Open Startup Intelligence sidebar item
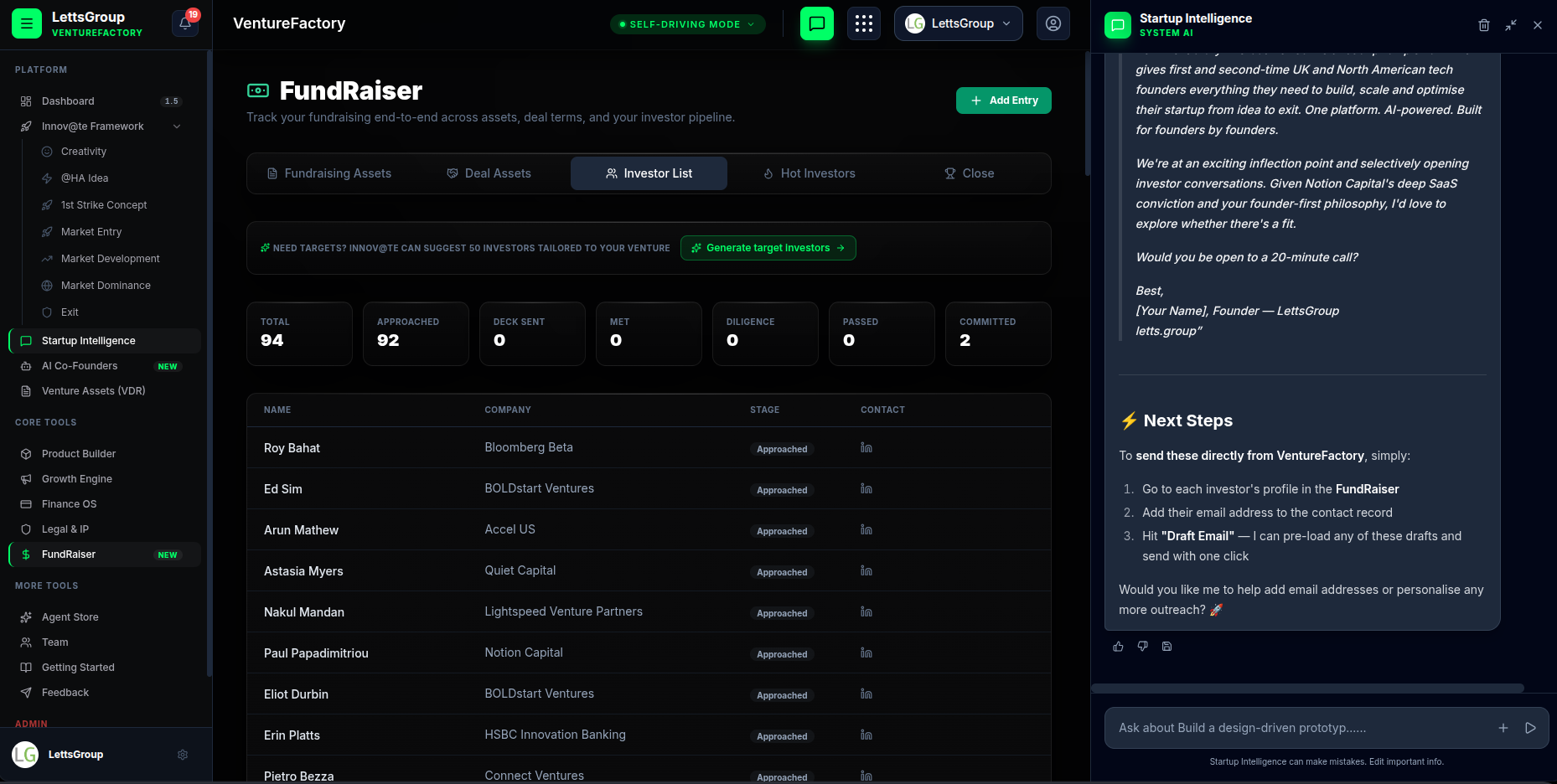This screenshot has height=784, width=1557. [105, 341]
